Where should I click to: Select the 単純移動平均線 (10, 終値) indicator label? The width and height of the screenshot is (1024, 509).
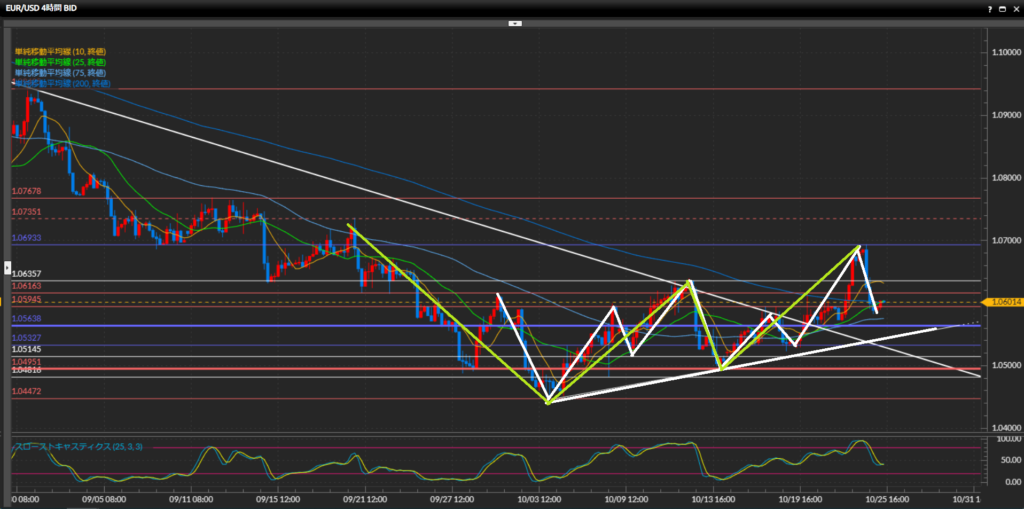pos(60,51)
